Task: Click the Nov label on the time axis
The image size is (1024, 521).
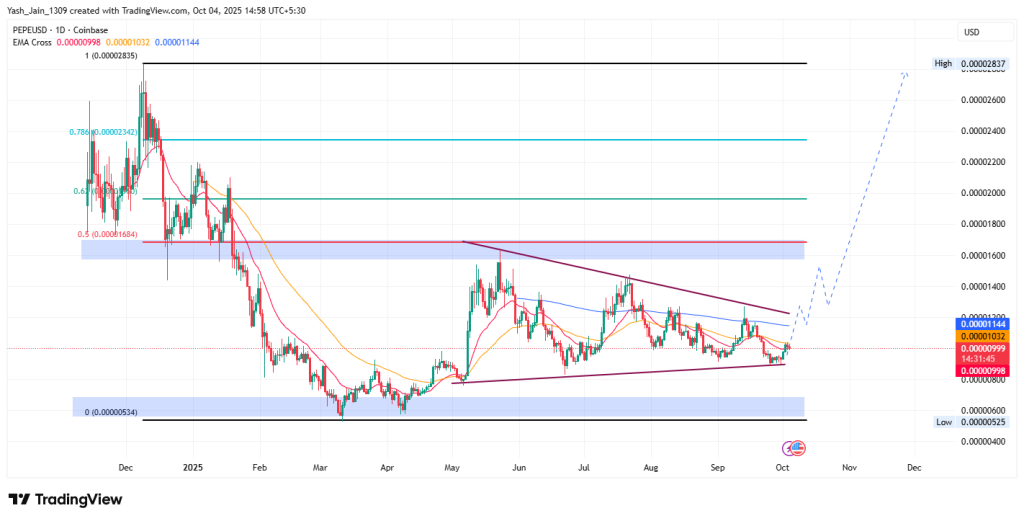Action: coord(848,467)
